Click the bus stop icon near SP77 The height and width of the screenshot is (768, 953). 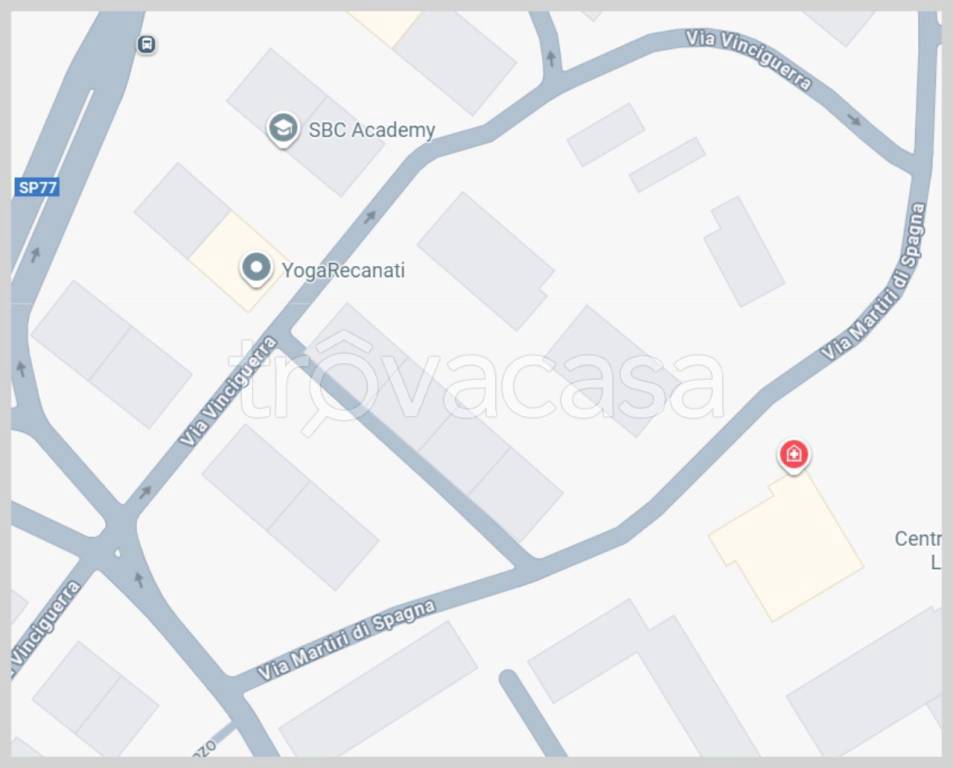(x=146, y=44)
